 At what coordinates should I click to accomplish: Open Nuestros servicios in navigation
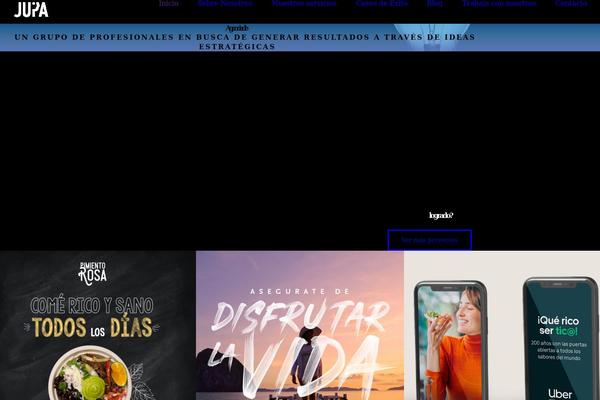click(x=304, y=3)
